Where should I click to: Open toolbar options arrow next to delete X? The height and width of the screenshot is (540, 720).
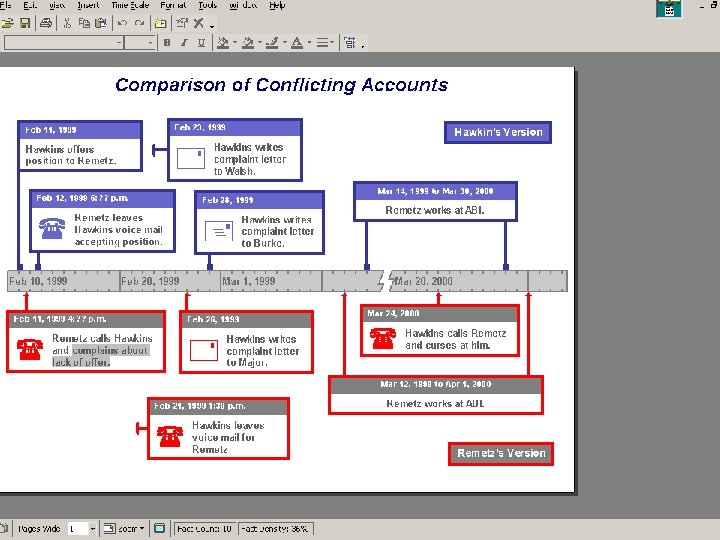pos(212,26)
